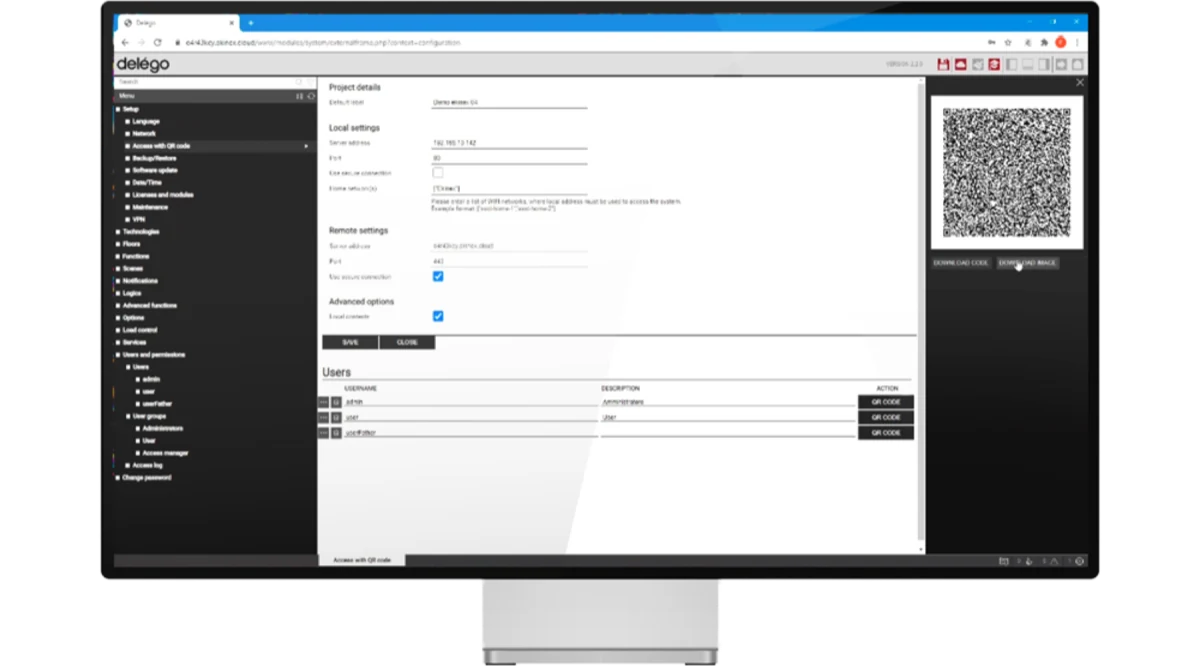The height and width of the screenshot is (666, 1200).
Task: Click the SAVE button
Action: [x=350, y=342]
